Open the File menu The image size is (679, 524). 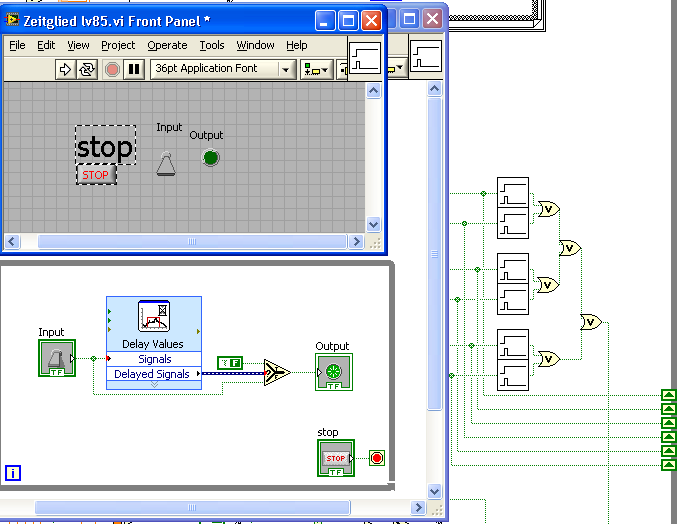click(17, 45)
